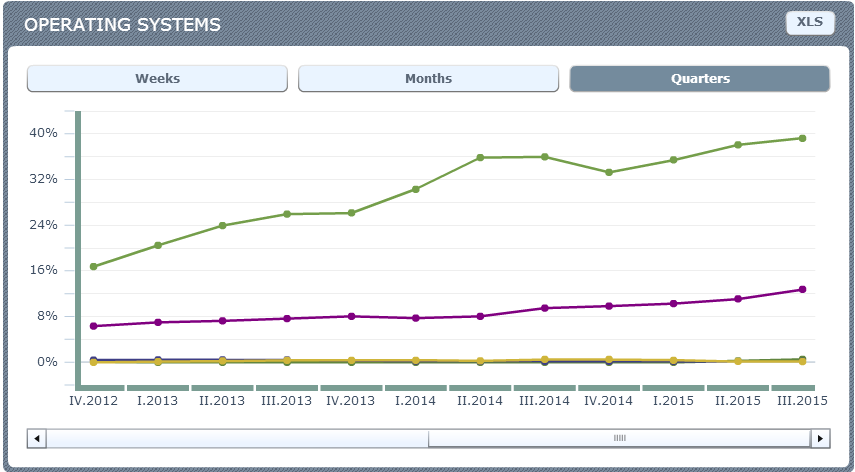Click green line data point at I.2014
The image size is (855, 472).
(x=415, y=189)
